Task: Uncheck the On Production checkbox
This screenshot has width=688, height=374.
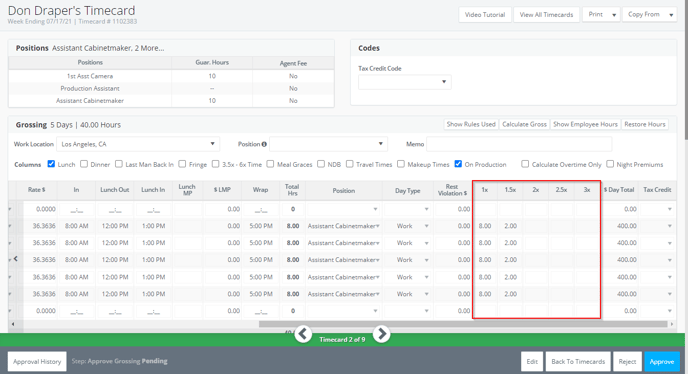Action: [458, 164]
